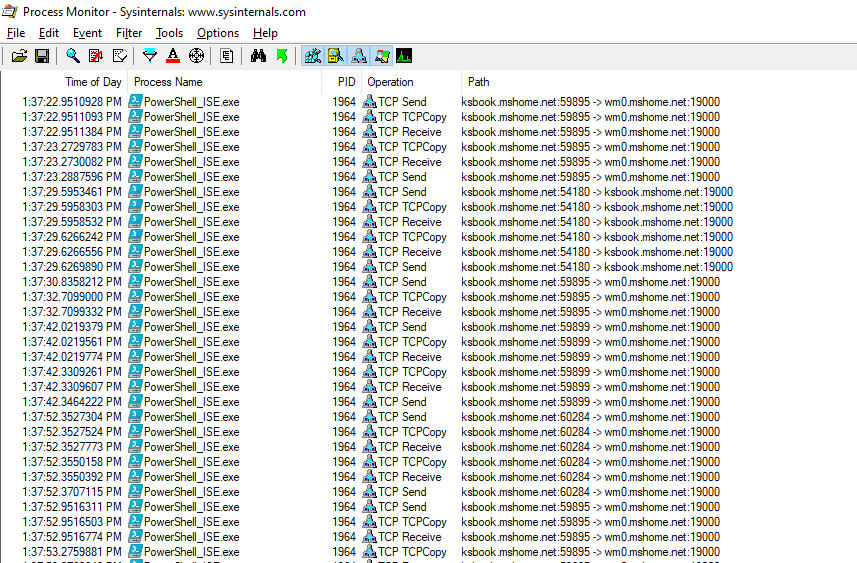Open the Highlight red A icon
Image resolution: width=857 pixels, height=563 pixels.
click(173, 56)
